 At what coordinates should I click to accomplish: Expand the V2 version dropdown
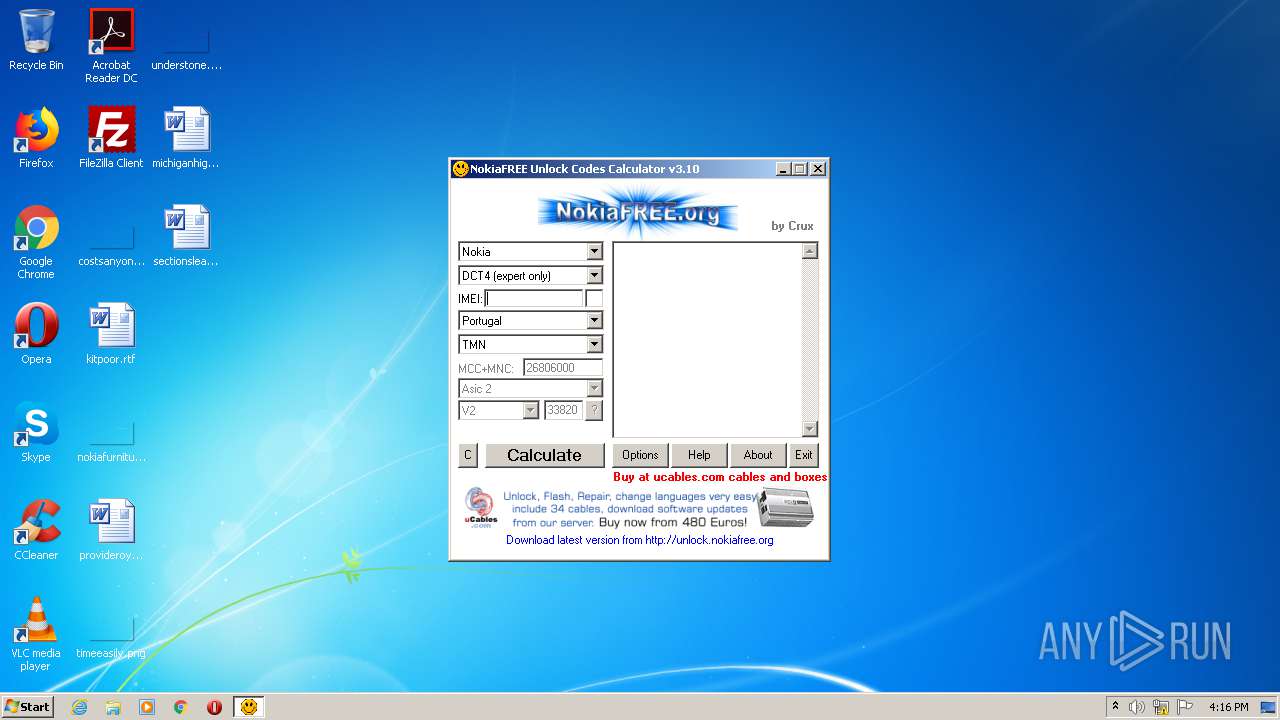click(530, 411)
